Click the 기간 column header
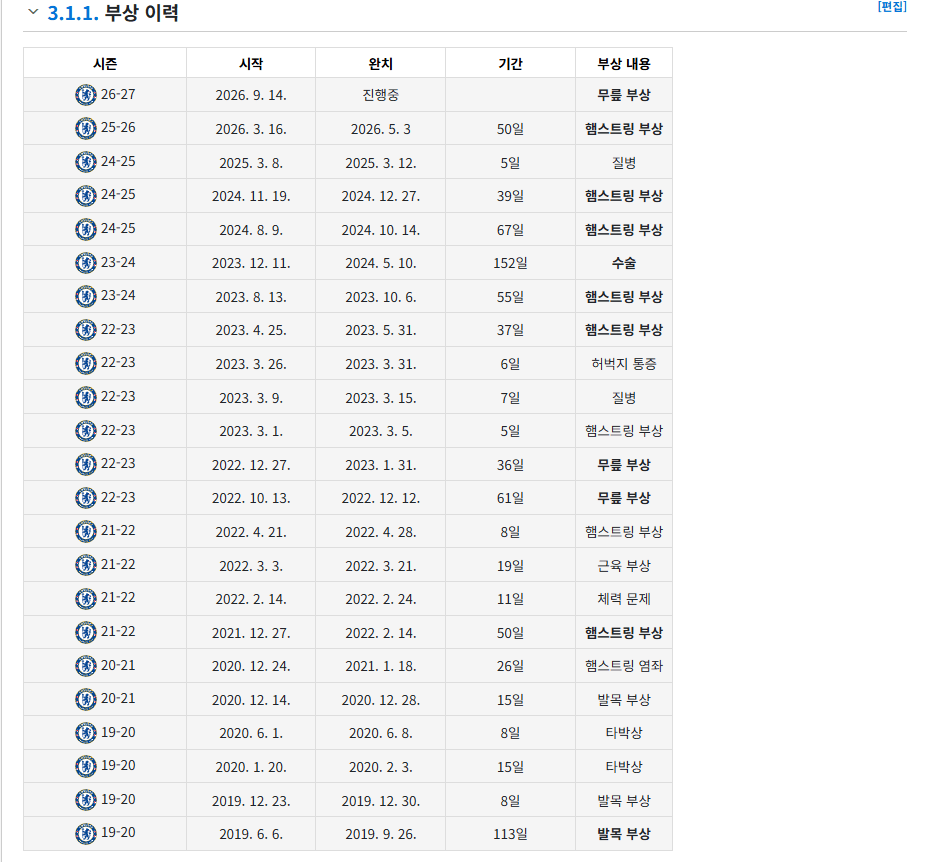The height and width of the screenshot is (862, 929). (x=510, y=63)
